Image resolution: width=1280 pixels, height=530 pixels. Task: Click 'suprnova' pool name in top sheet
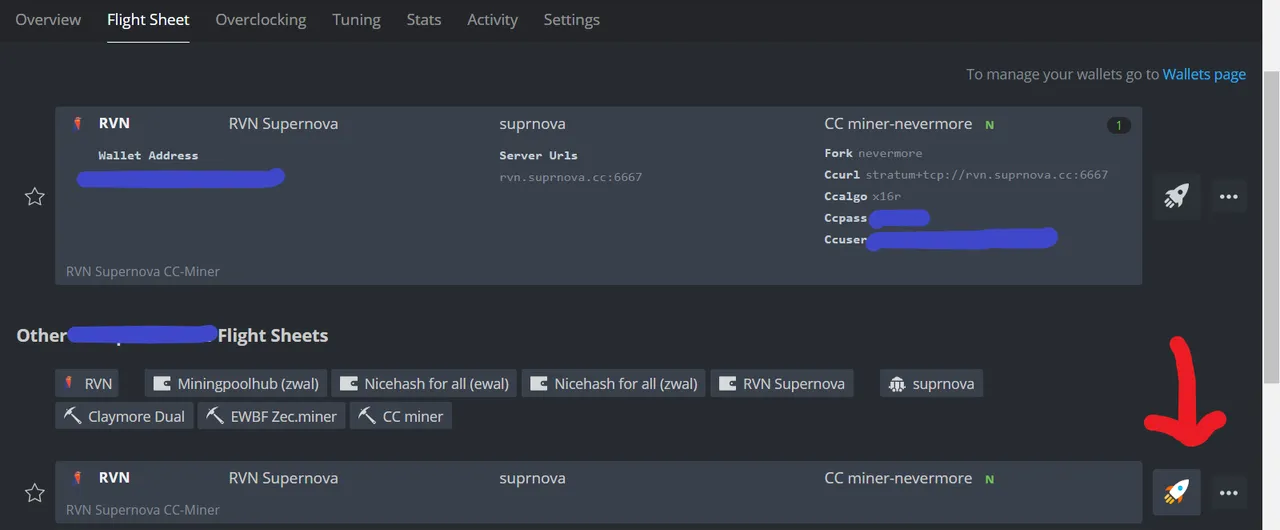532,124
